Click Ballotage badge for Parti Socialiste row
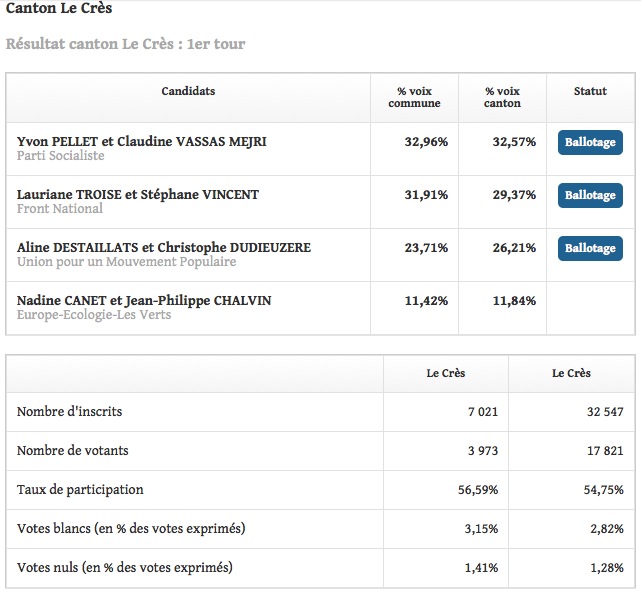Viewport: 641px width, 594px height. coord(590,142)
